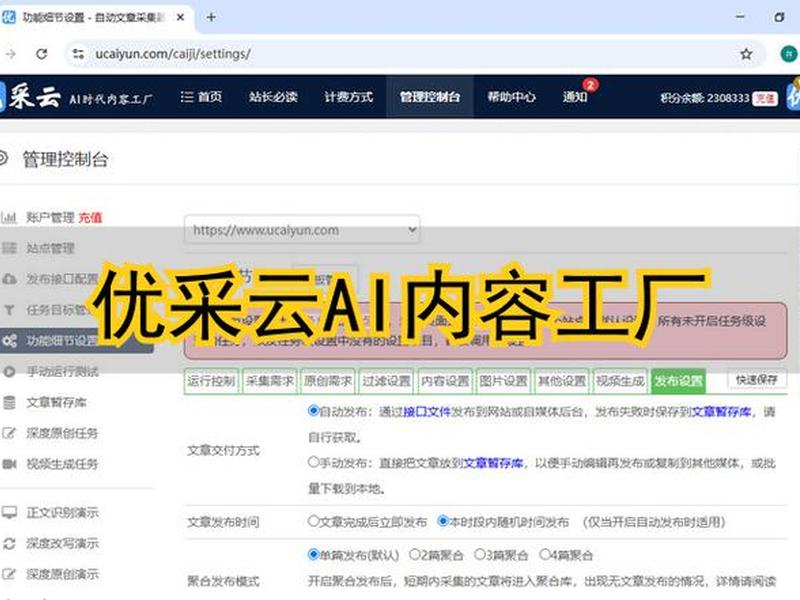Viewport: 800px width, 600px height.
Task: Click the red 充值 button beside points balance
Action: pyautogui.click(x=765, y=98)
